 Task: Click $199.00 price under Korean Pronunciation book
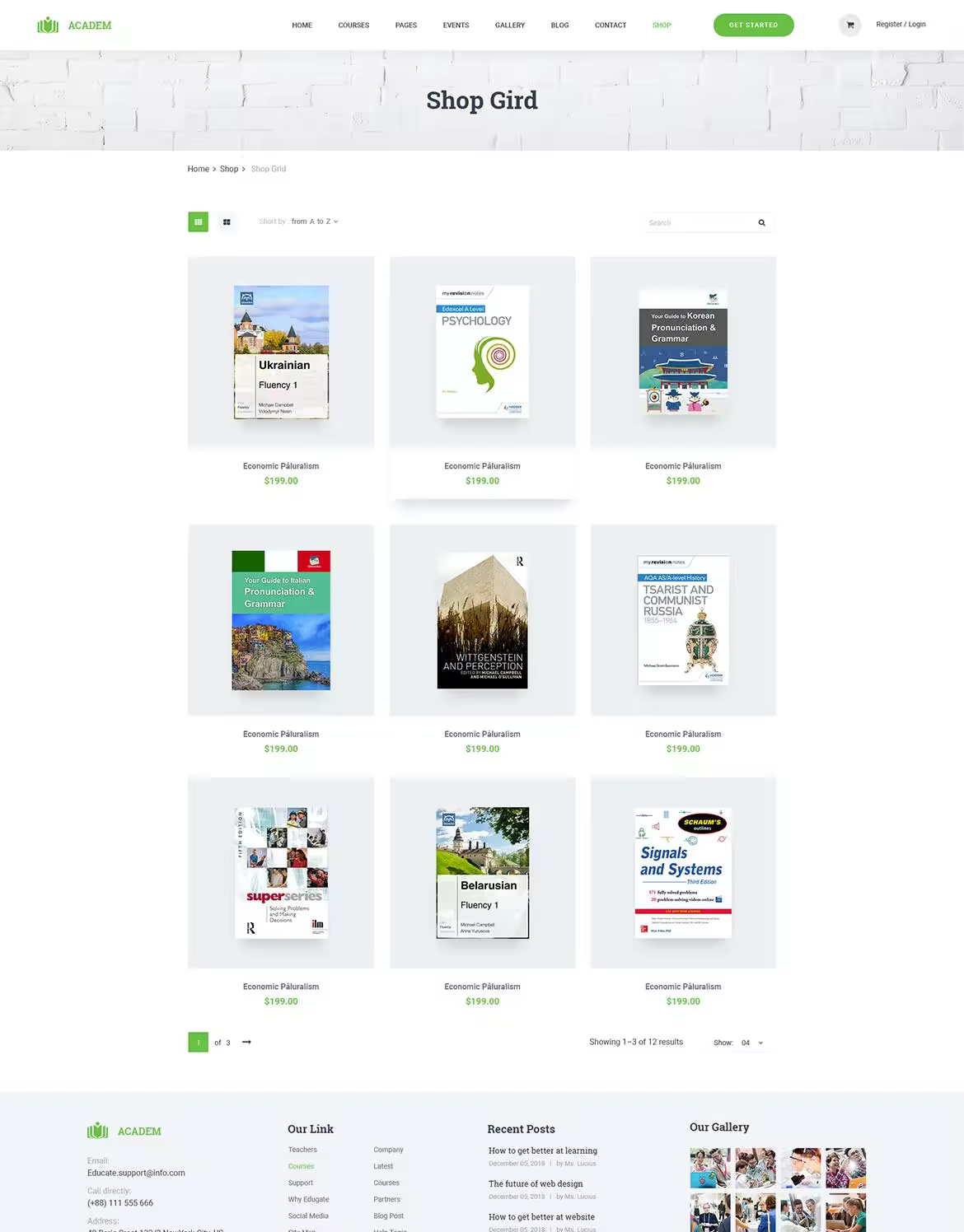tap(683, 481)
